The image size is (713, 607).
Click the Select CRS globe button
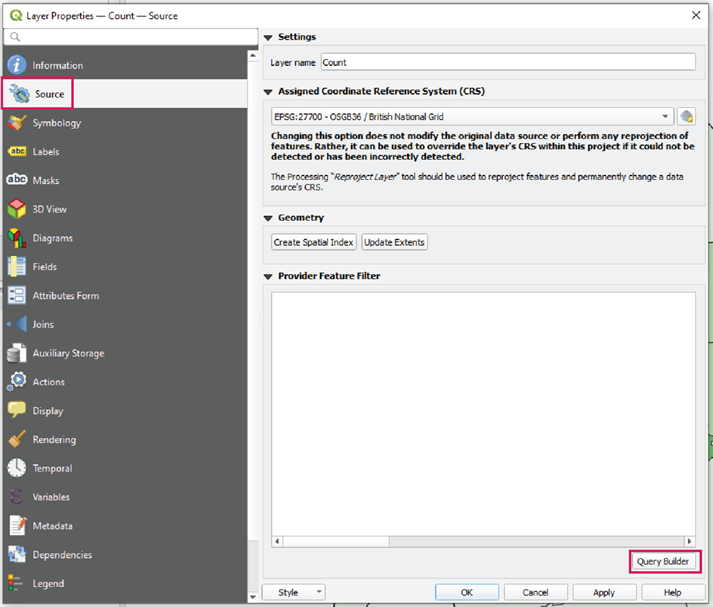click(x=686, y=117)
